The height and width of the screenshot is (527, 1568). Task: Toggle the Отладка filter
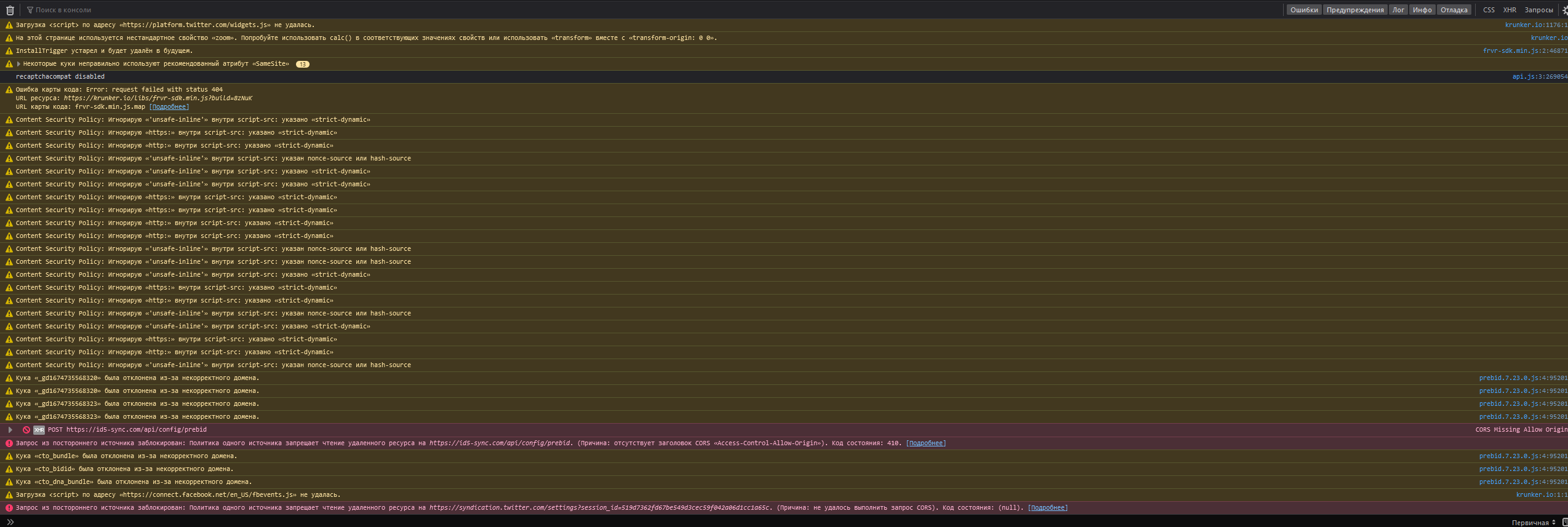pos(1454,10)
